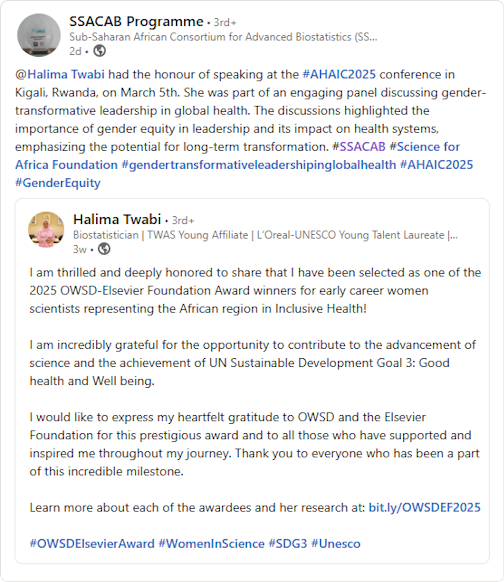
Task: Click the #gendertransformativeleadershipinglobalhealth hashtag
Action: [x=259, y=165]
